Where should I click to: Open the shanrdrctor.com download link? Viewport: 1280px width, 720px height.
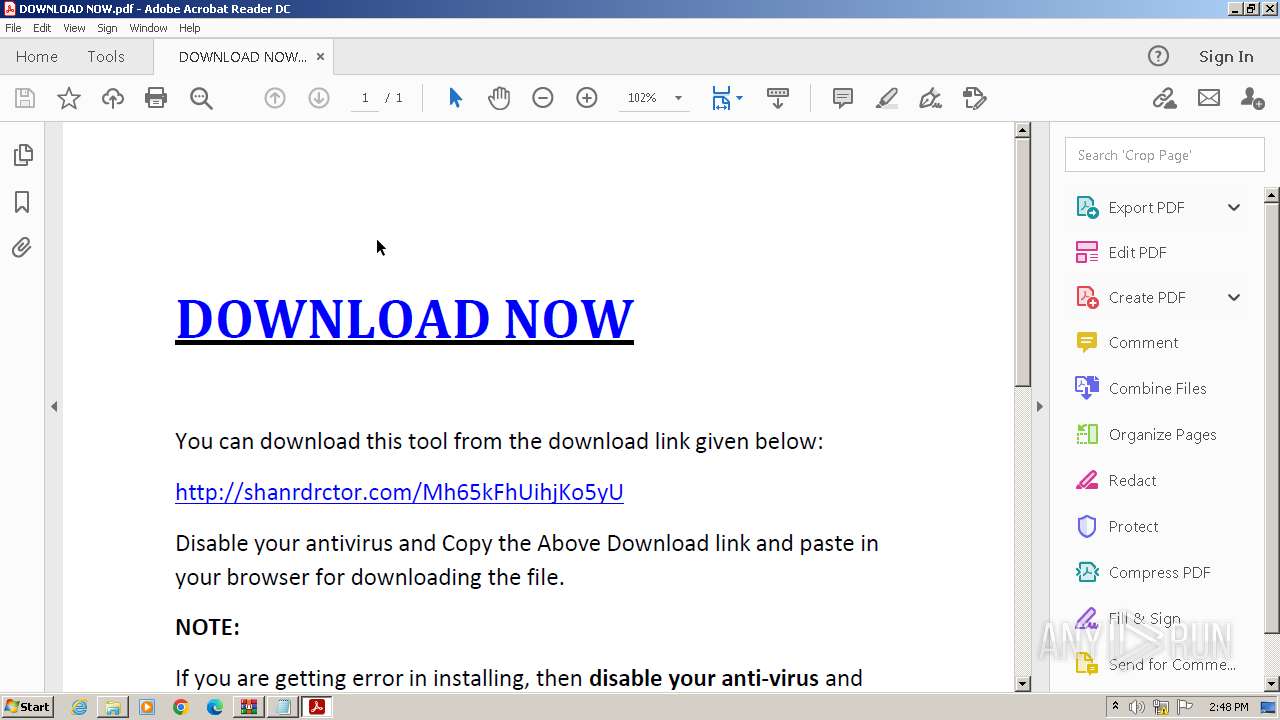point(399,492)
